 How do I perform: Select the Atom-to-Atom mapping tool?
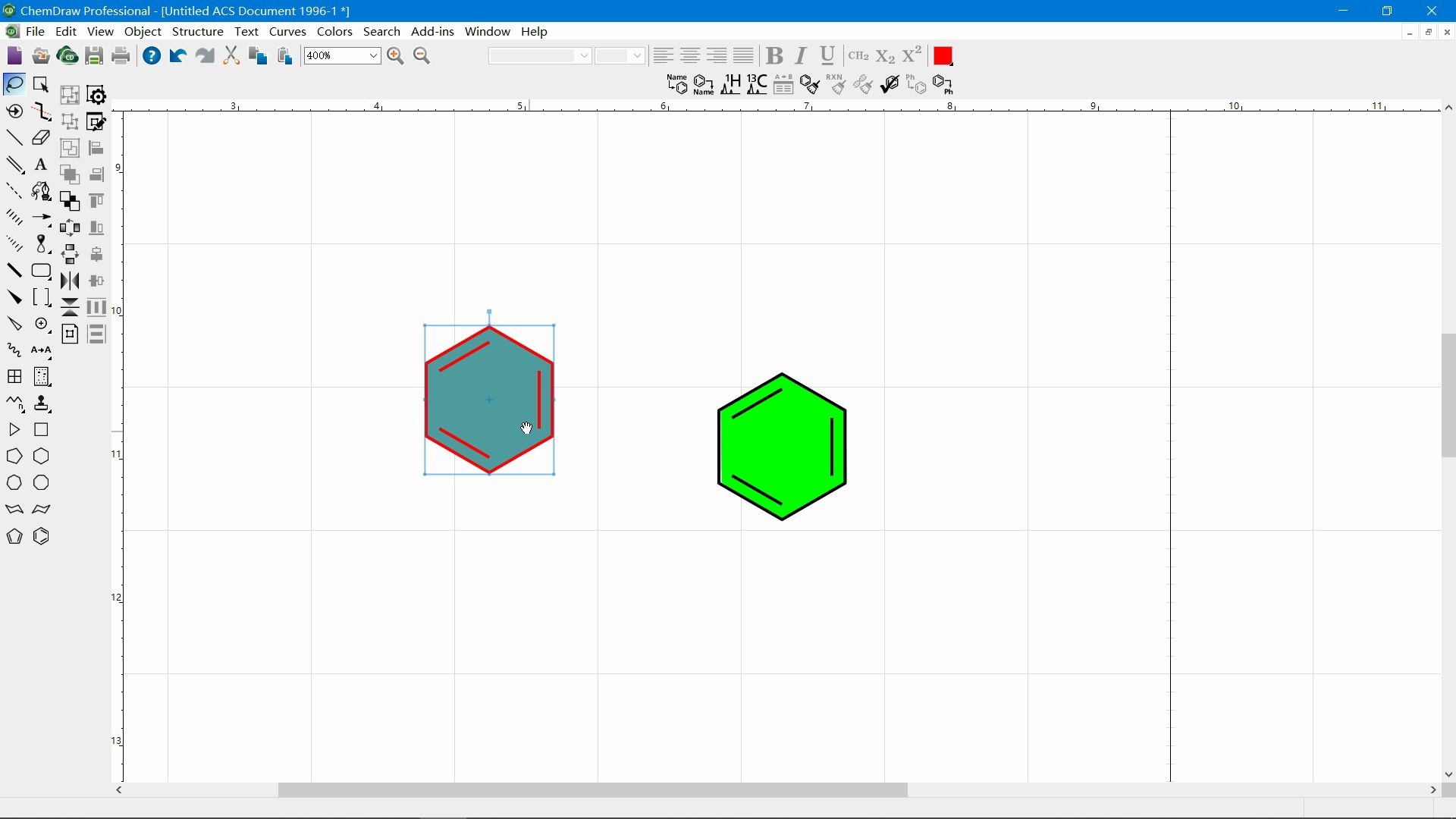(x=41, y=350)
